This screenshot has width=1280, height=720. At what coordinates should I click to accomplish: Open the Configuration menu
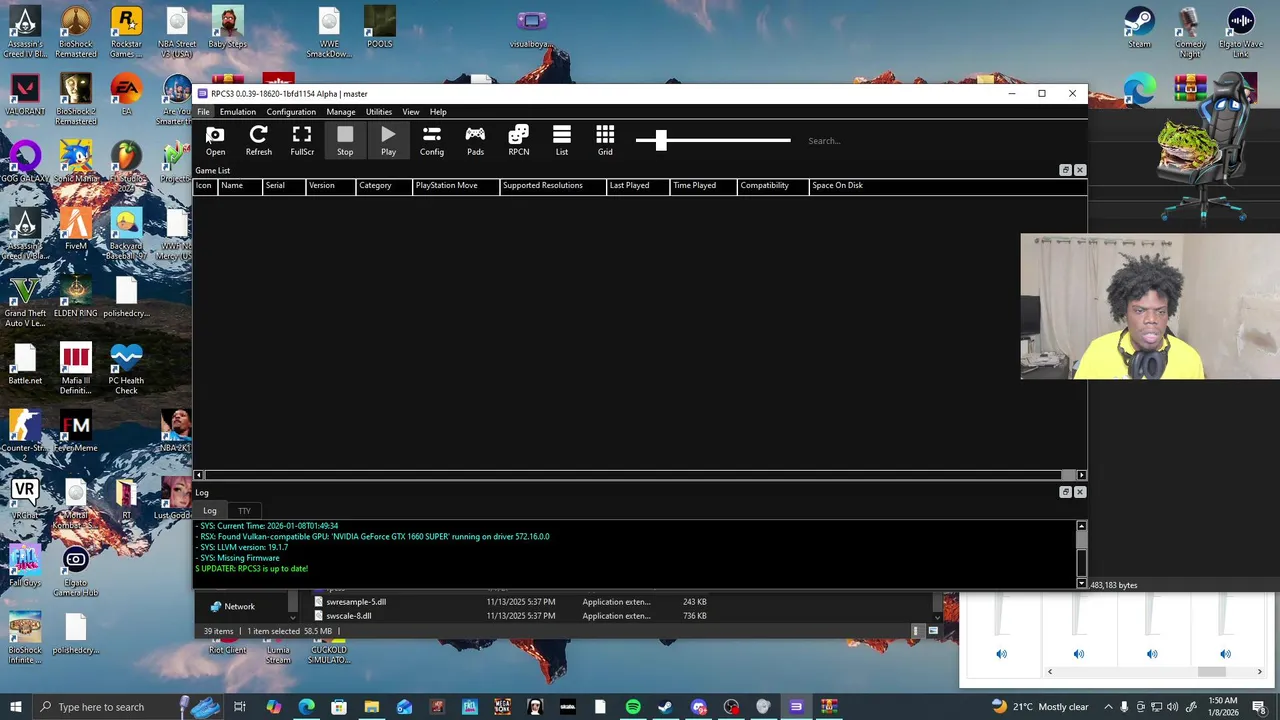coord(291,112)
